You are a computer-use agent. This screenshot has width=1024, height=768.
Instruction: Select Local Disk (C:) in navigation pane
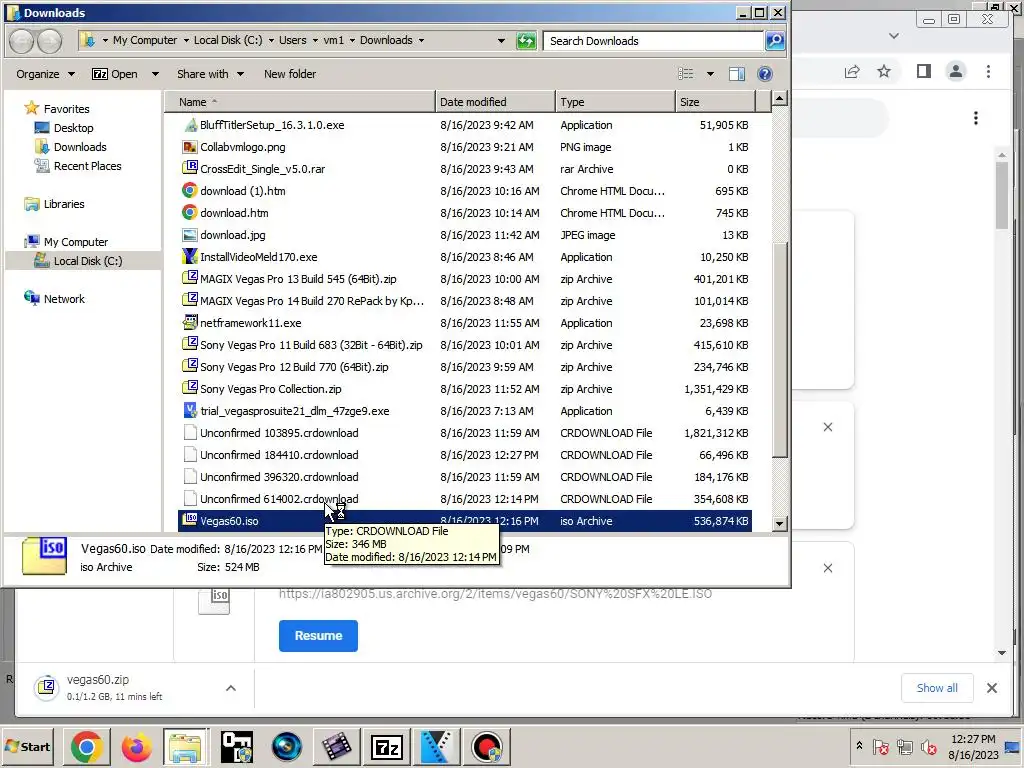point(82,261)
